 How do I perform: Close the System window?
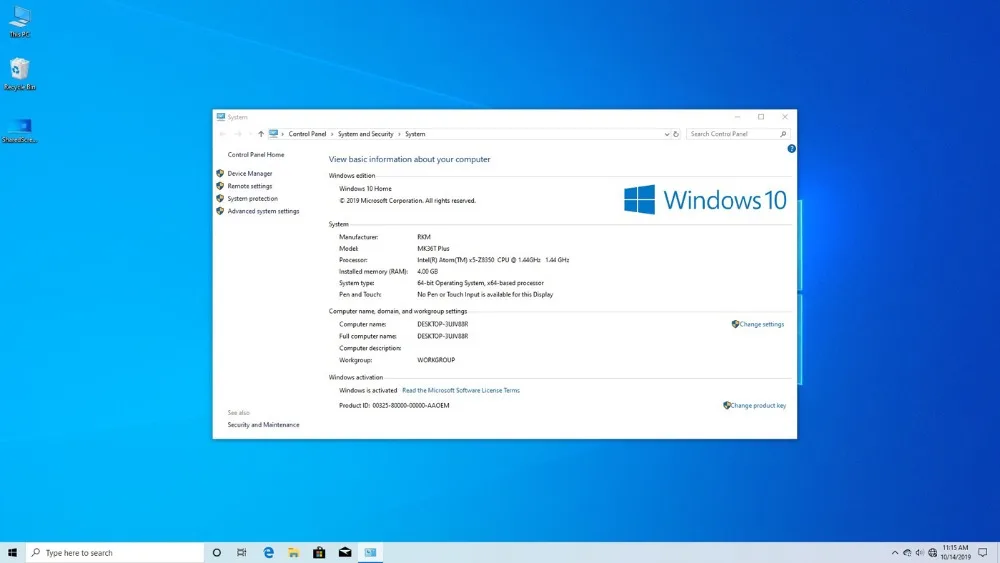pos(785,117)
